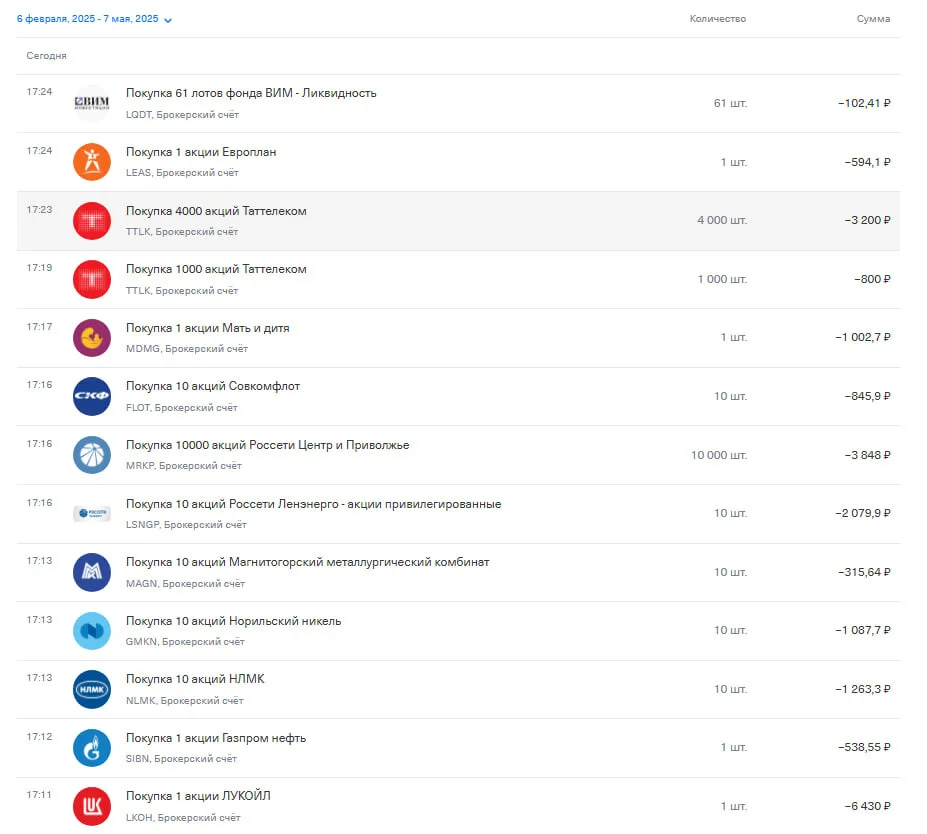This screenshot has height=834, width=927.
Task: Expand the date range chevron arrow
Action: (x=168, y=20)
